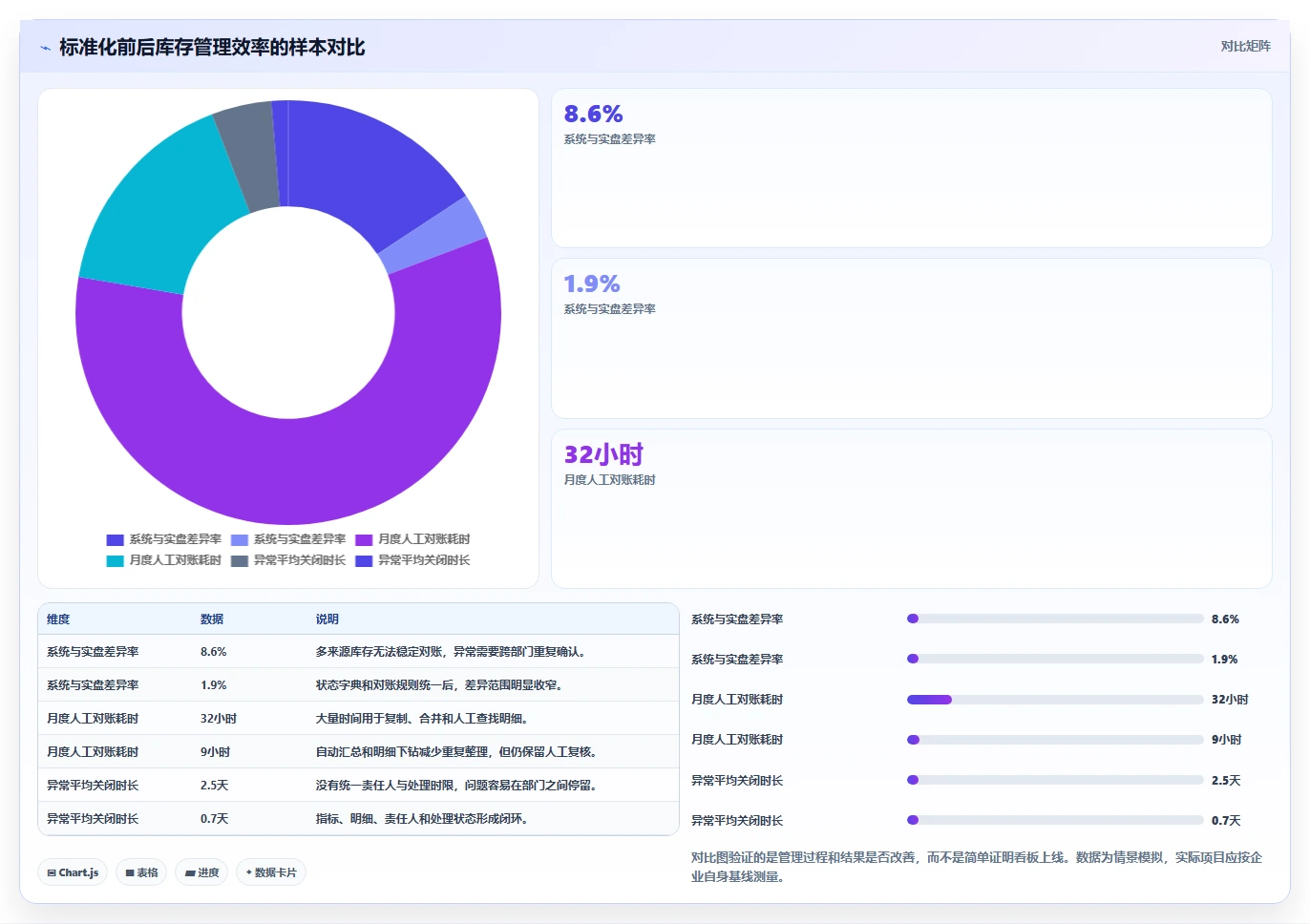Click the description starting 大量时间用于复制

[x=422, y=719]
